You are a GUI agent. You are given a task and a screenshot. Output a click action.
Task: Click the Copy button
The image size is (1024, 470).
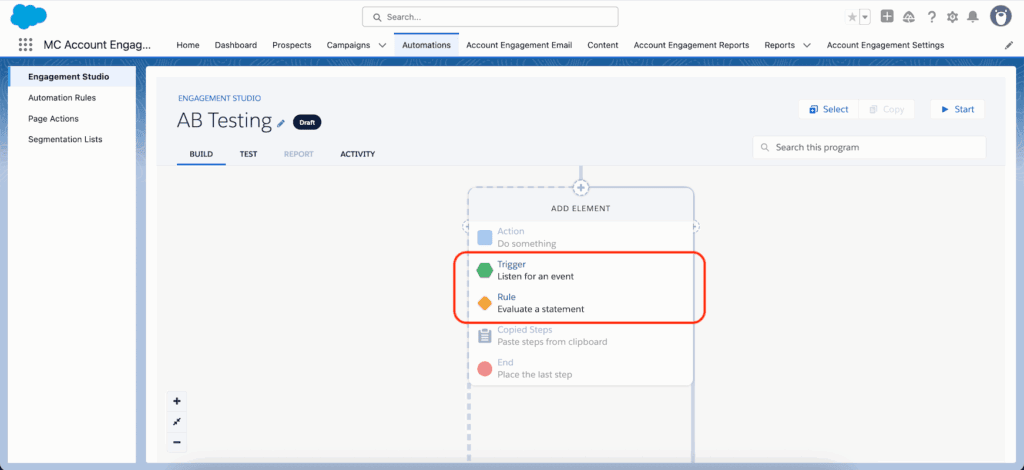[x=886, y=109]
